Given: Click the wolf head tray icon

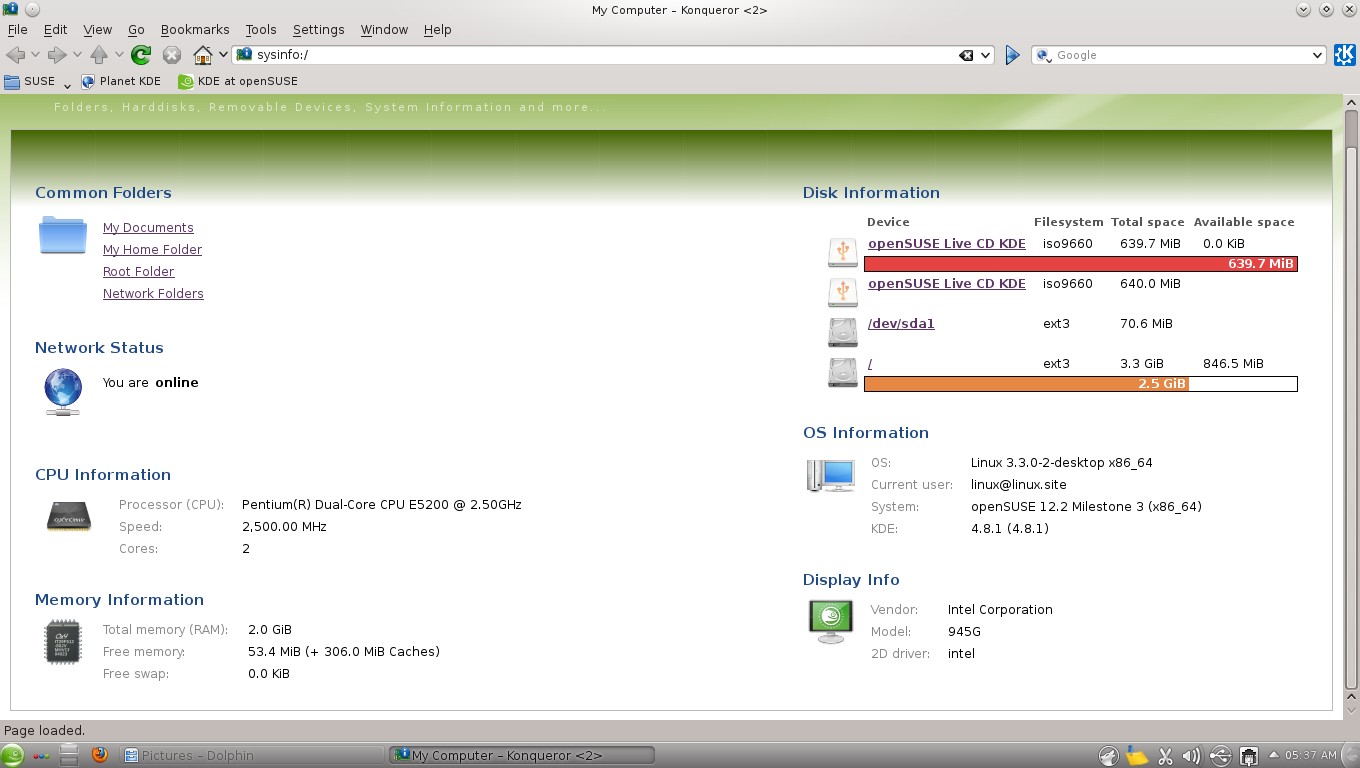Looking at the screenshot, I should (x=1108, y=756).
